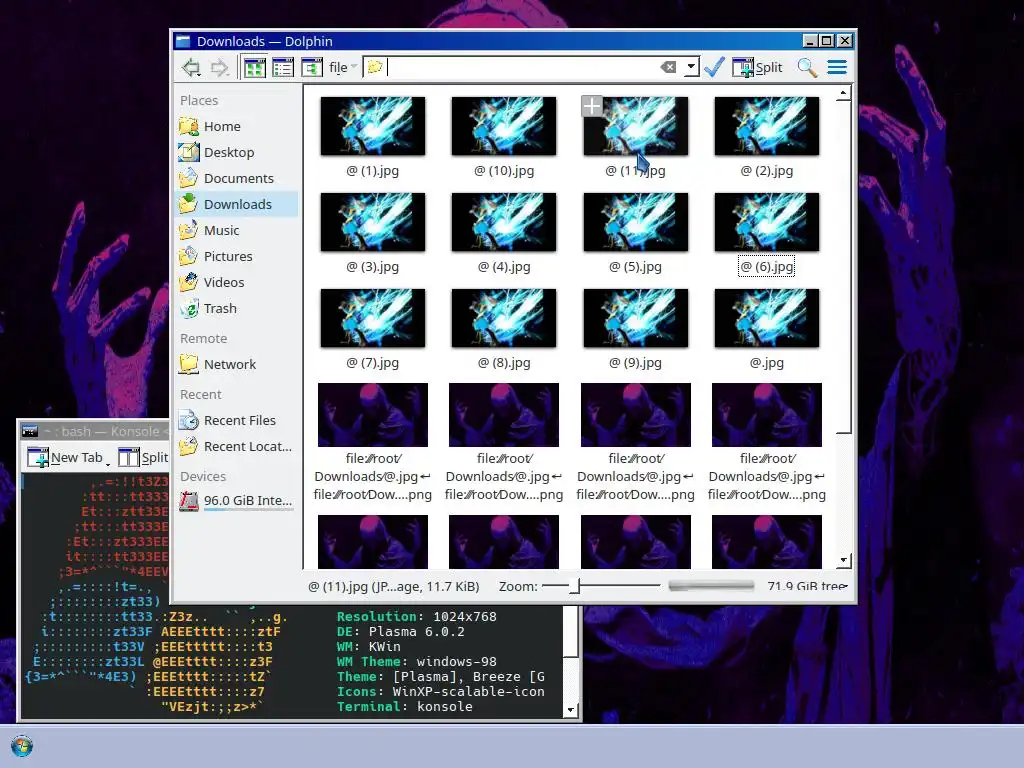
Task: Switch to Icons view mode
Action: tap(255, 67)
